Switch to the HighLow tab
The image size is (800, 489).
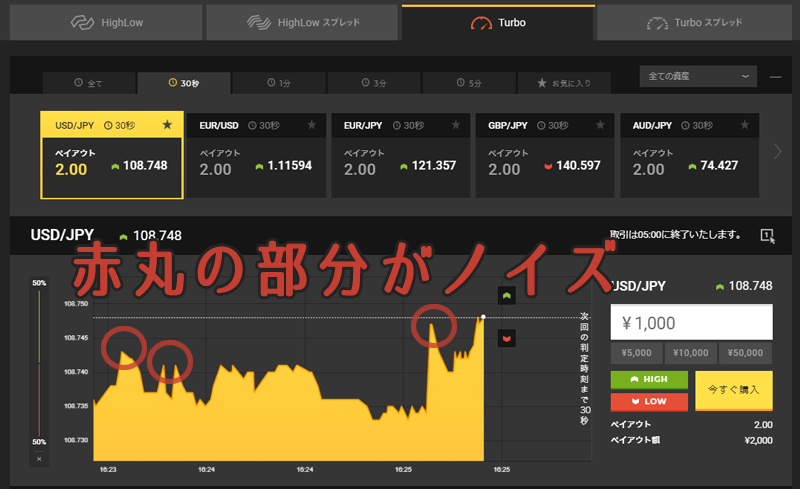tap(106, 22)
